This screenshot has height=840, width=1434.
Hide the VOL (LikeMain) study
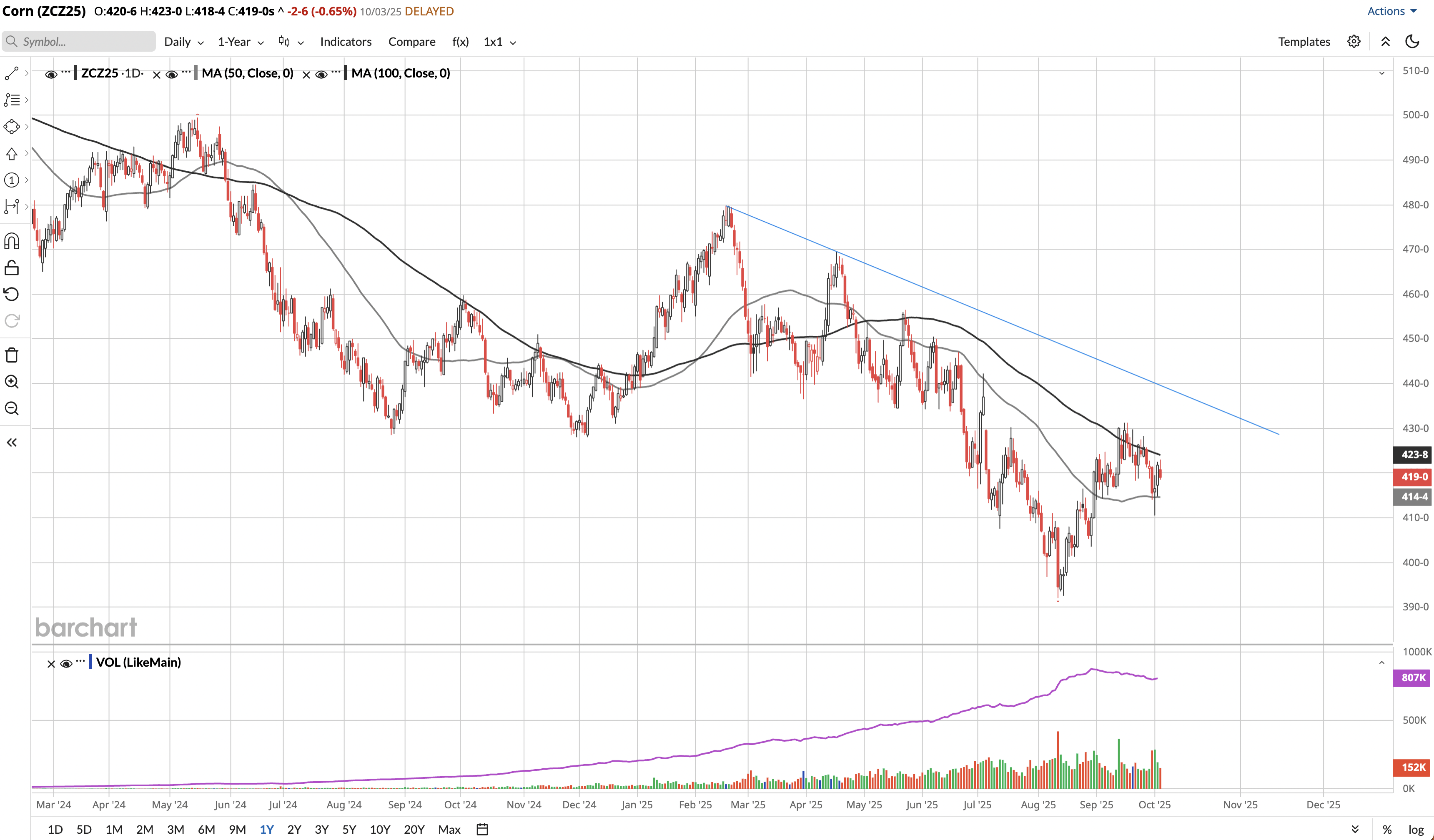(66, 663)
